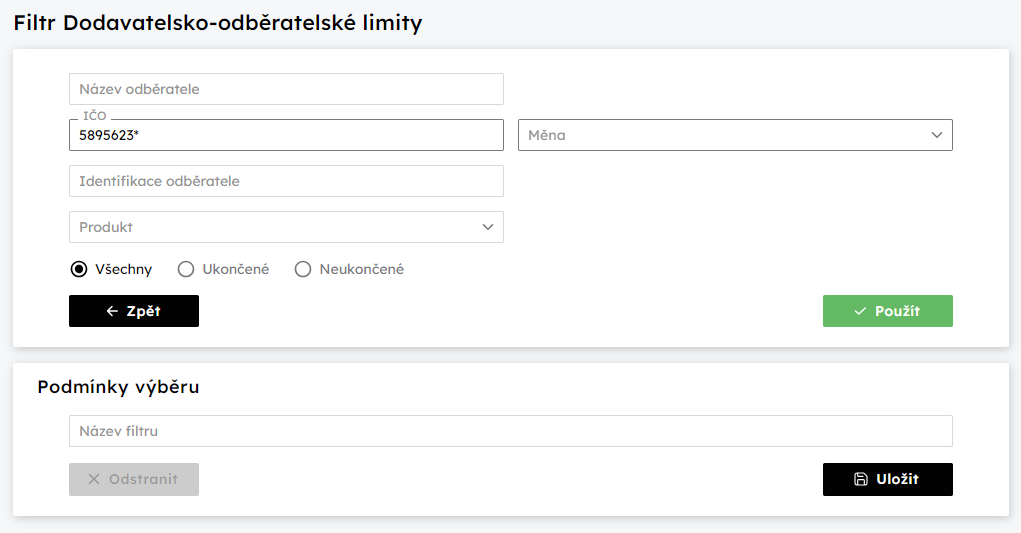Click the Podmínky výběru heading

point(119,387)
